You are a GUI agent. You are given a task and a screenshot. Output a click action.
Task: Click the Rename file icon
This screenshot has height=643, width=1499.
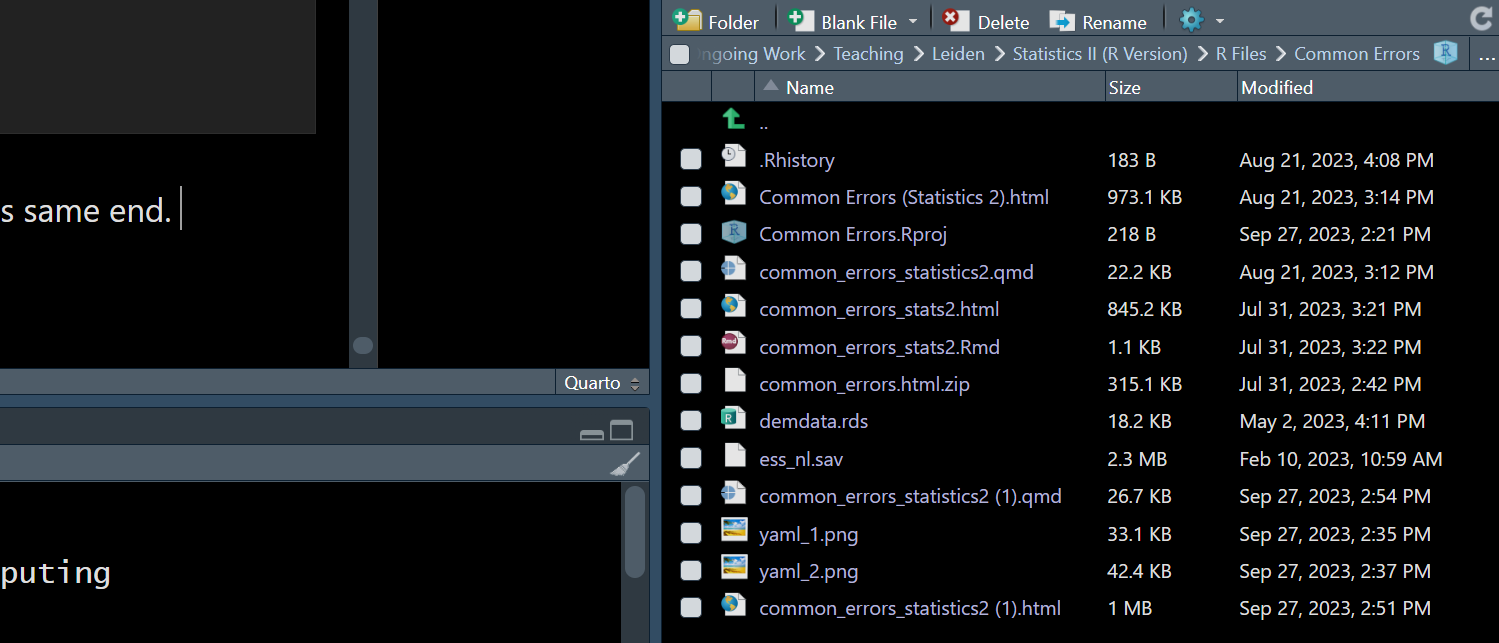coord(1062,21)
